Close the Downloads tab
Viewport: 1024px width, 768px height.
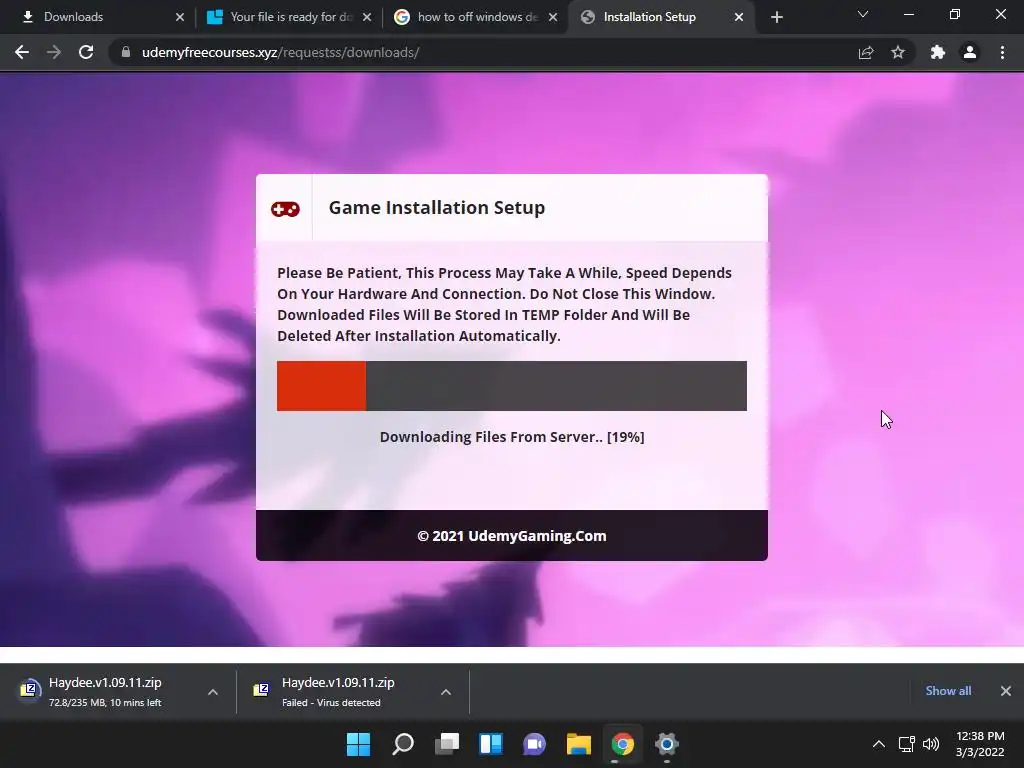click(x=180, y=17)
